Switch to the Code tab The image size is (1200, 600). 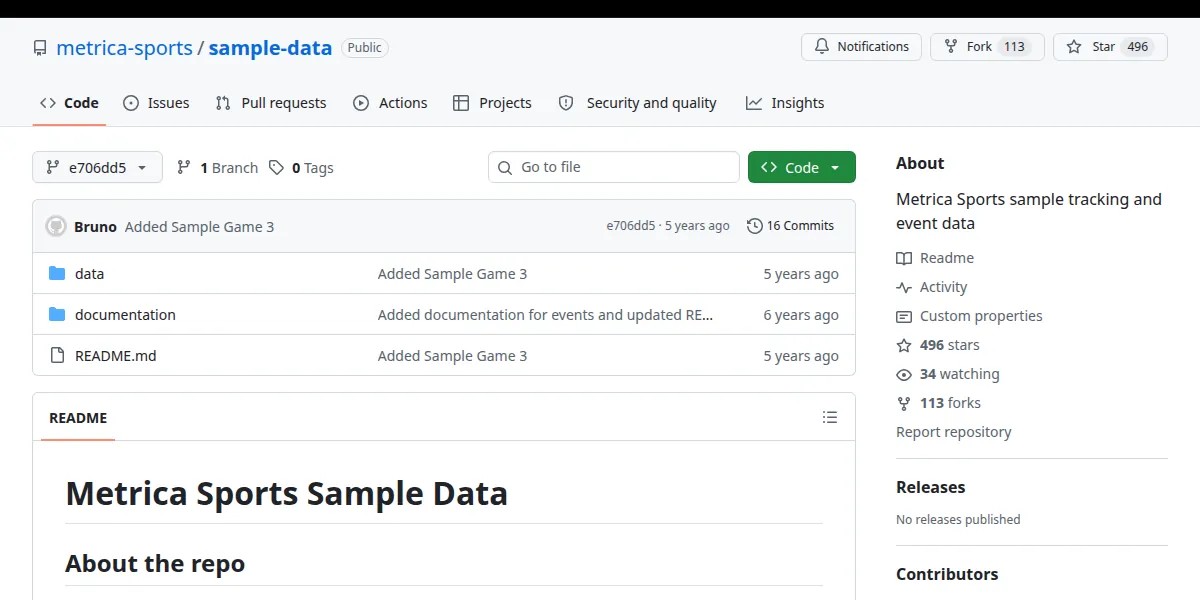(x=69, y=103)
